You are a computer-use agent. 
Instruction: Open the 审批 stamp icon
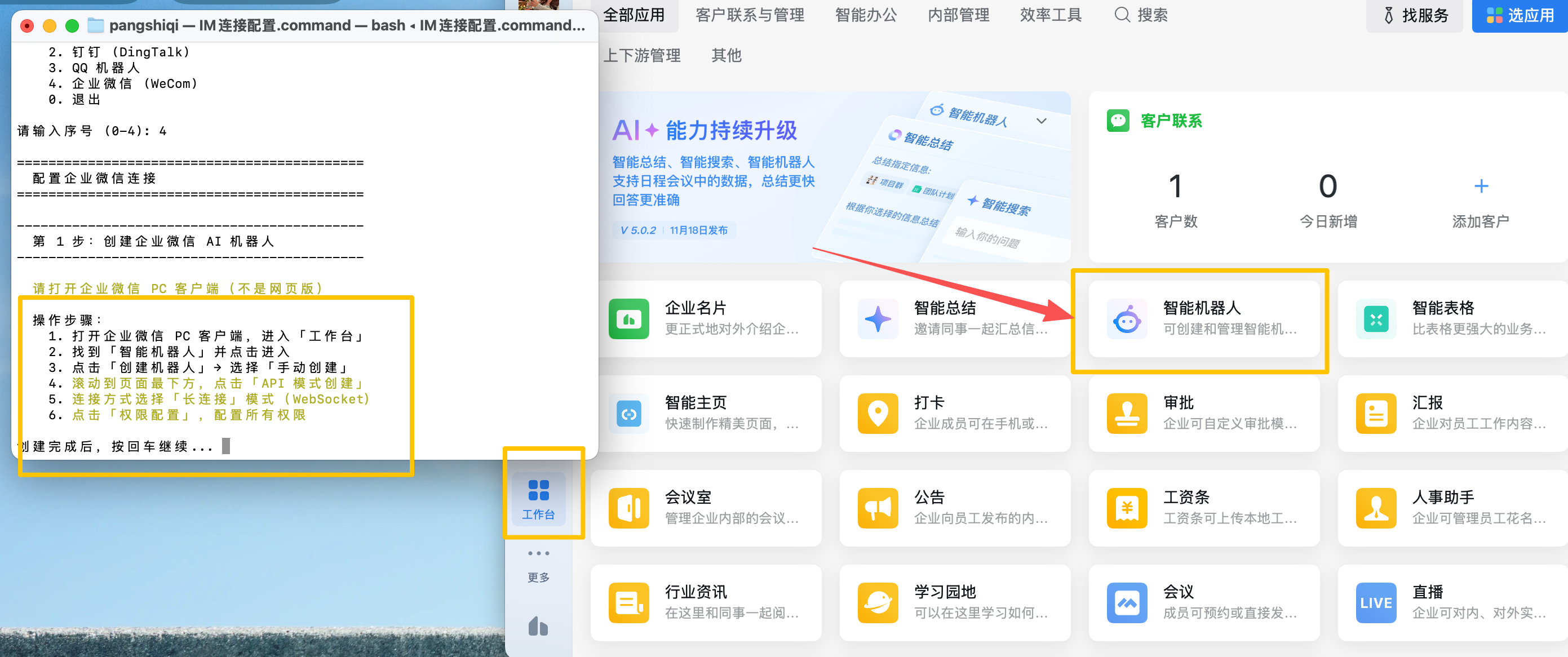(x=1127, y=414)
